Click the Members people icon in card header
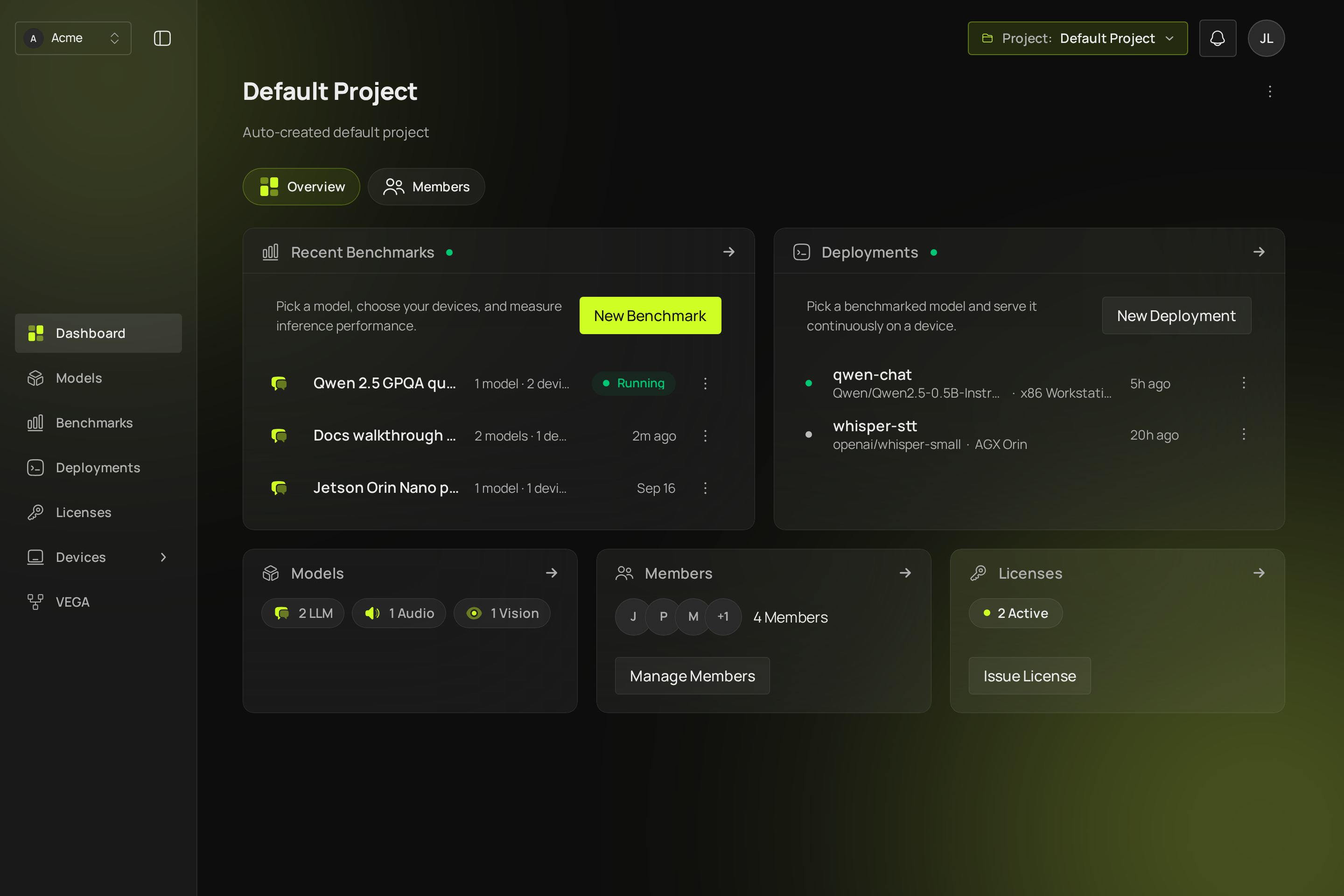Image resolution: width=1344 pixels, height=896 pixels. pyautogui.click(x=624, y=573)
